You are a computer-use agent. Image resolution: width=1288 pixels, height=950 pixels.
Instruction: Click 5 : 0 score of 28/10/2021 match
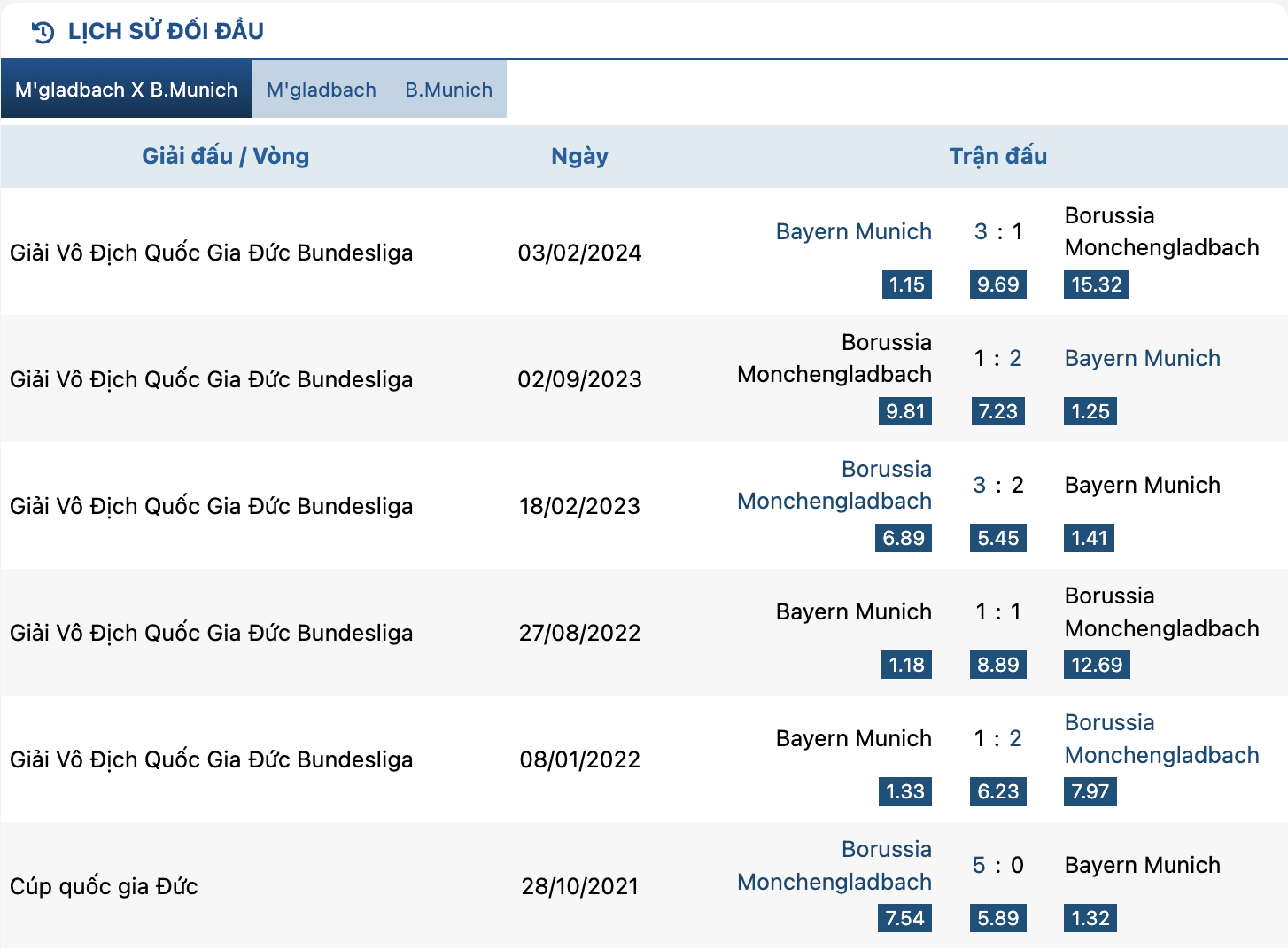[x=998, y=865]
